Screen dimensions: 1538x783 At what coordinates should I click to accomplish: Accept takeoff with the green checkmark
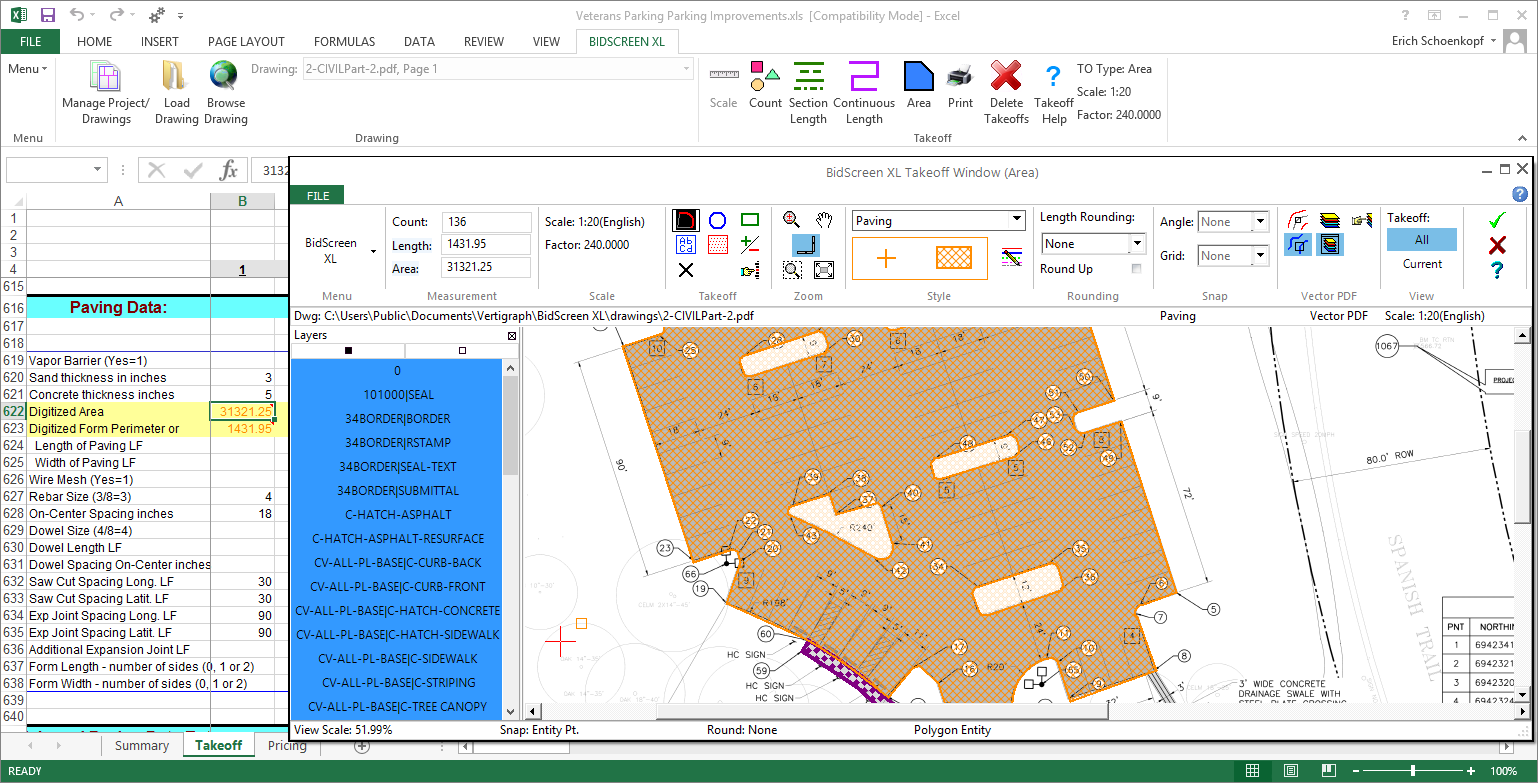click(1496, 221)
